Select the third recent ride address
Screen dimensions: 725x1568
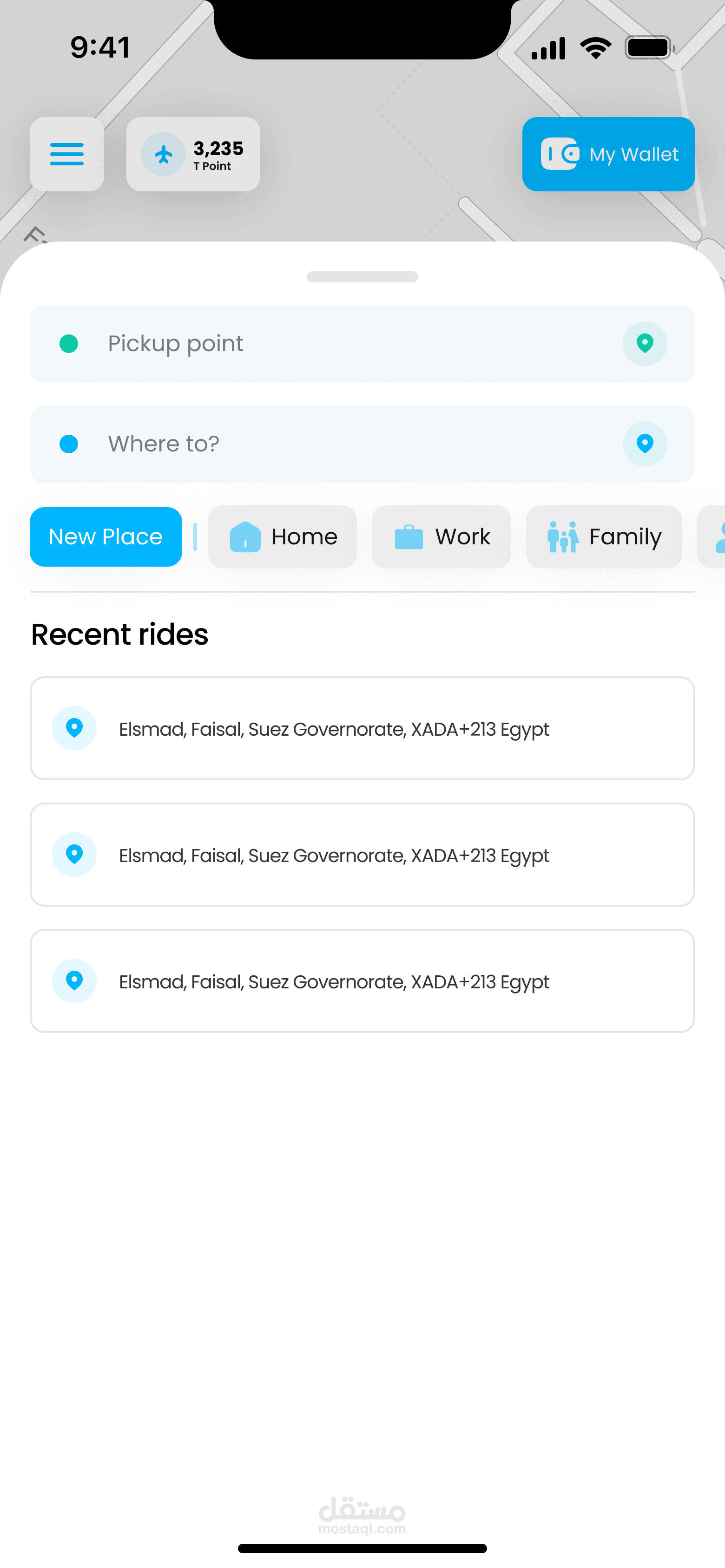[362, 980]
